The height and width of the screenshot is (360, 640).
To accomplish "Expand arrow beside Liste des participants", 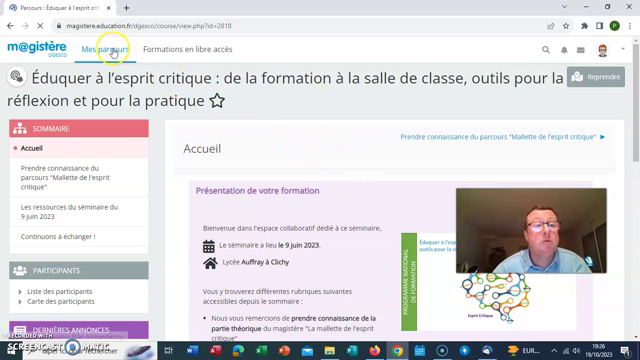I will tap(20, 292).
